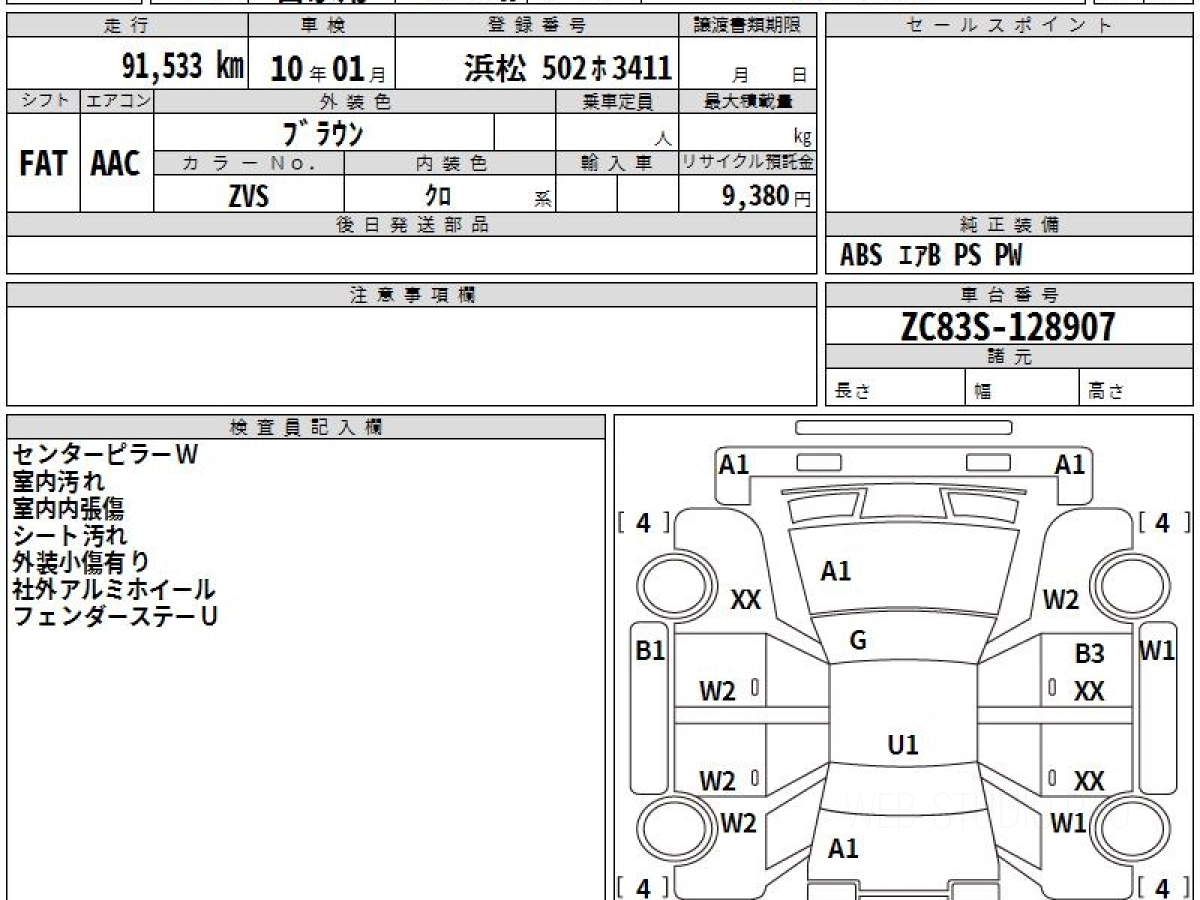Click the top-left A1 bumper corner mark

coord(734,464)
